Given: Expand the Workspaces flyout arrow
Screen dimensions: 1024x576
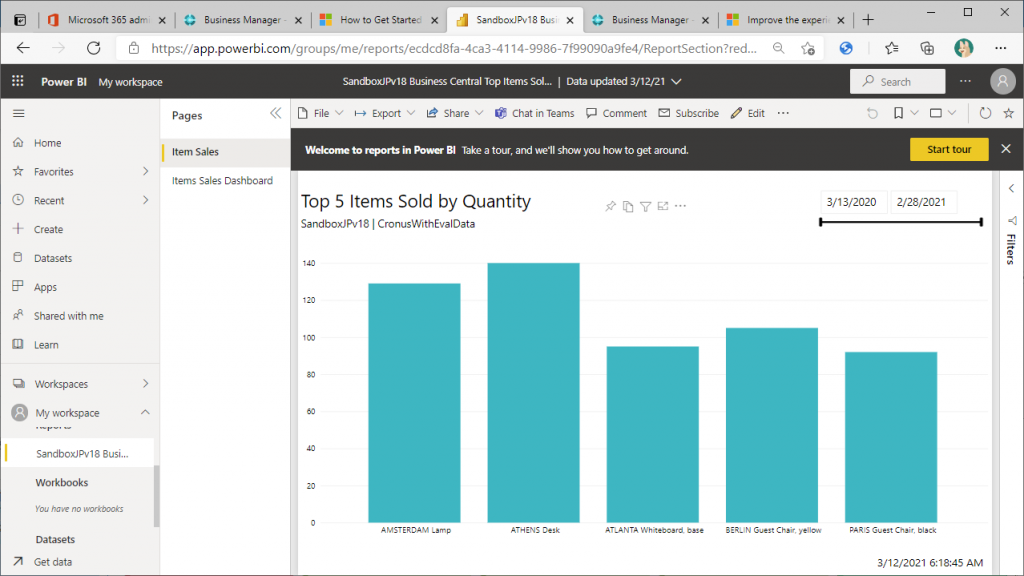Looking at the screenshot, I should pos(145,383).
